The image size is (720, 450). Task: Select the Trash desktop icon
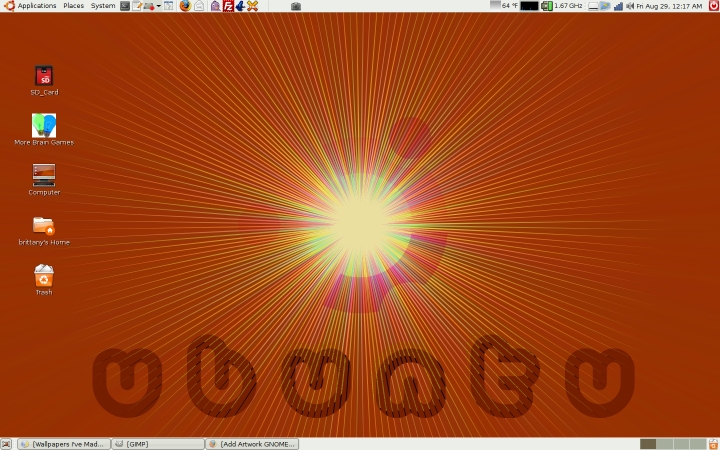click(44, 280)
